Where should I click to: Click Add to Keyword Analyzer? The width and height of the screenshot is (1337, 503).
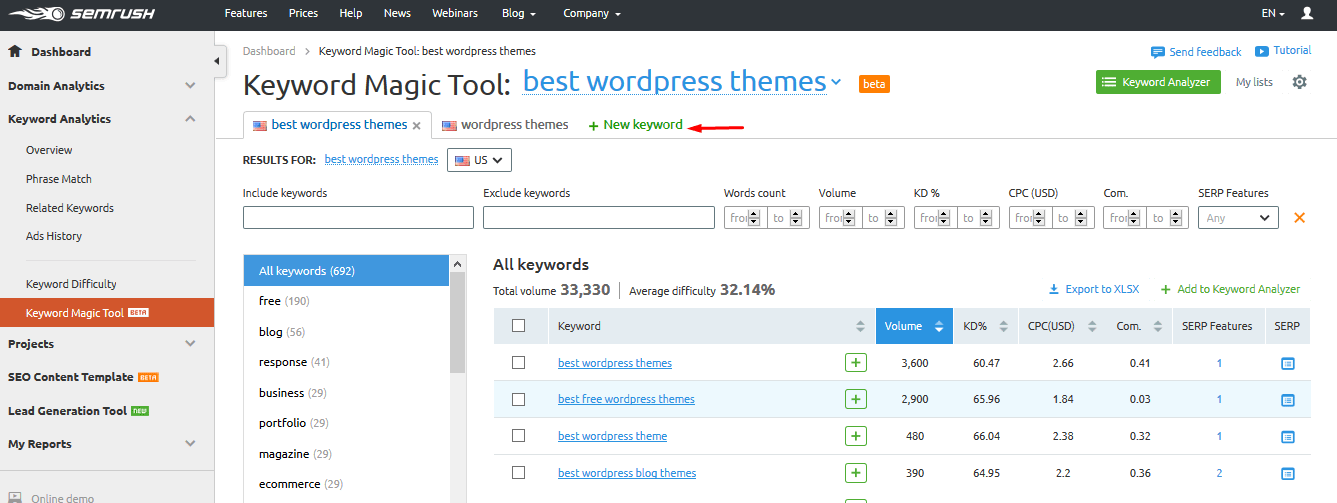pos(1230,289)
